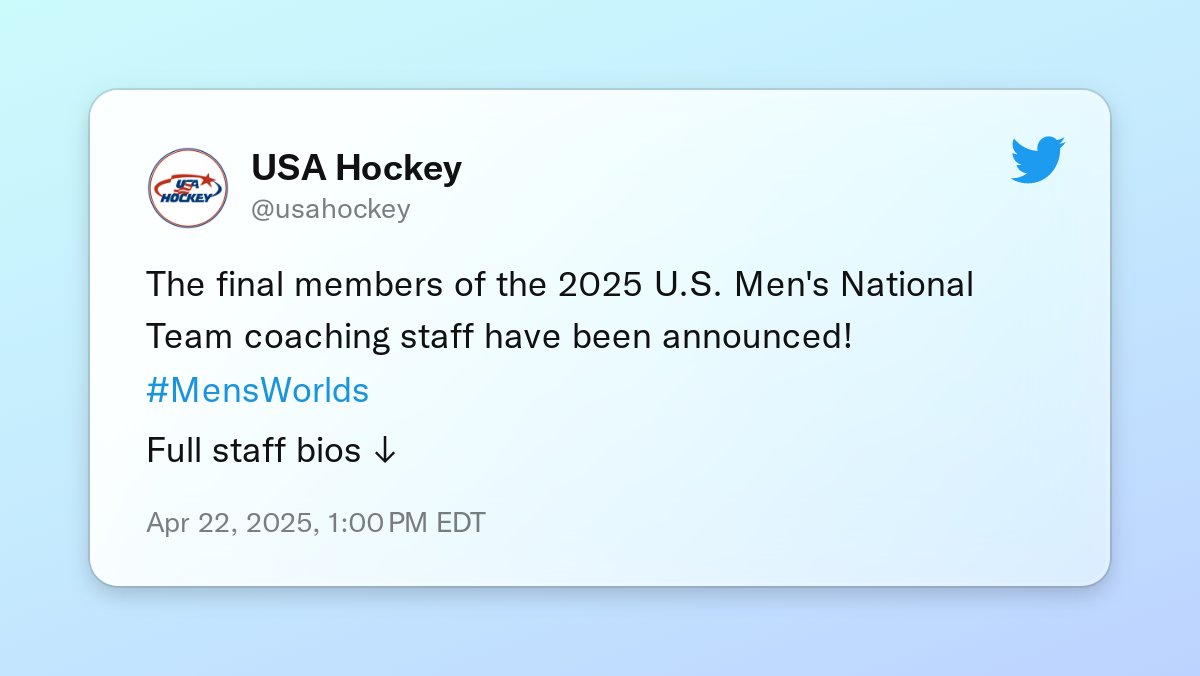The width and height of the screenshot is (1200, 676).
Task: Open the USA Hockey display name
Action: point(356,169)
